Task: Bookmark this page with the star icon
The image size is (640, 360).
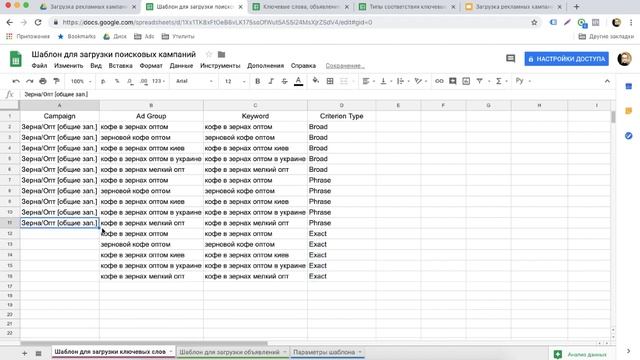Action: point(534,22)
